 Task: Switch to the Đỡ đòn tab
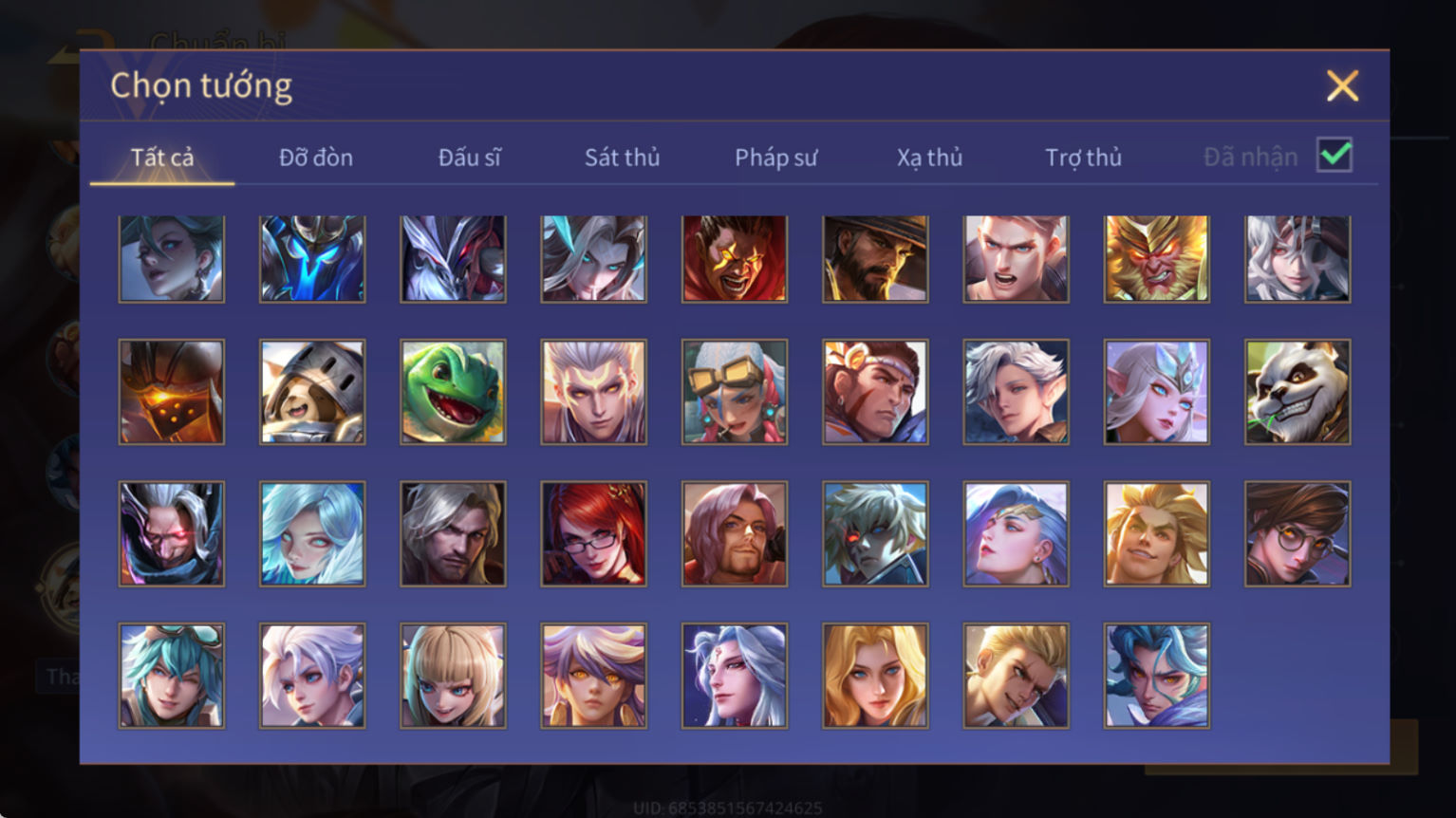pyautogui.click(x=316, y=158)
